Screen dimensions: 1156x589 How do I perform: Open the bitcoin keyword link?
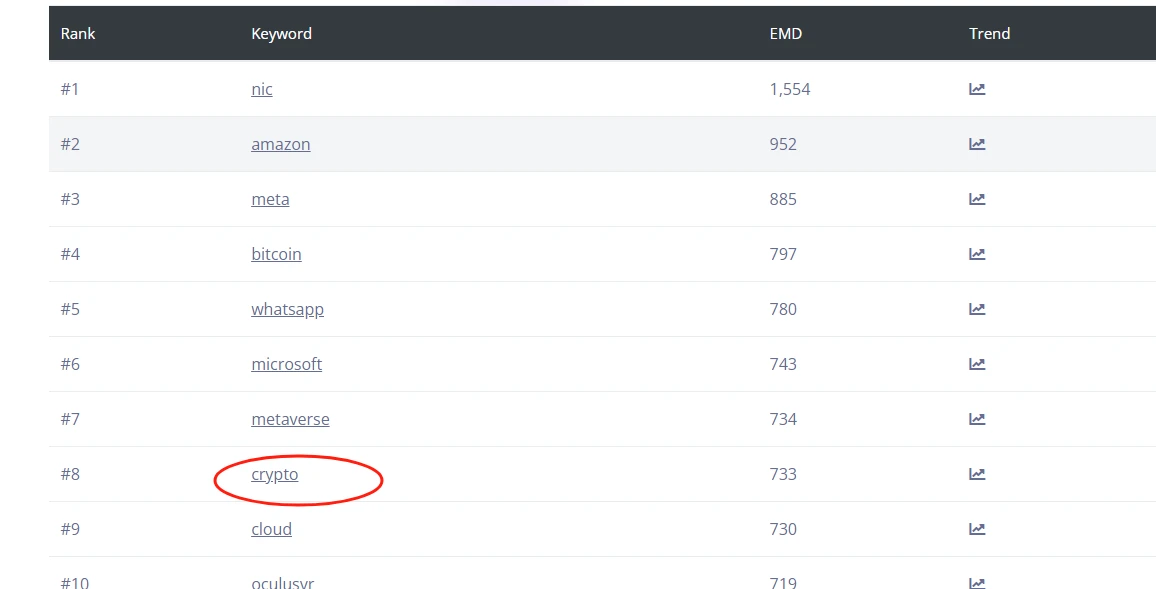[x=276, y=254]
